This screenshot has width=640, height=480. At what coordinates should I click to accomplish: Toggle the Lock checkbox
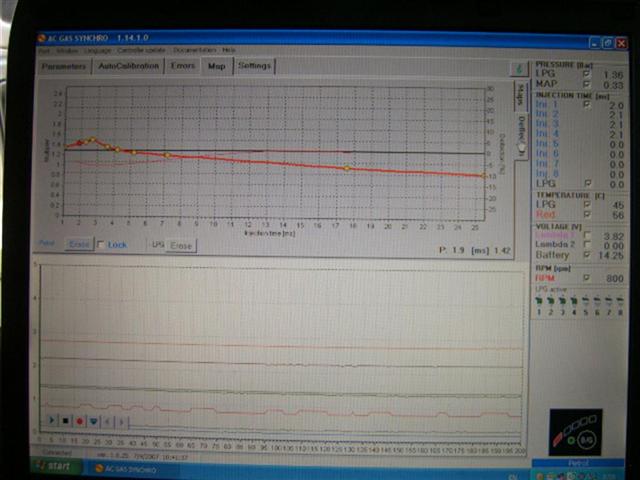click(101, 244)
